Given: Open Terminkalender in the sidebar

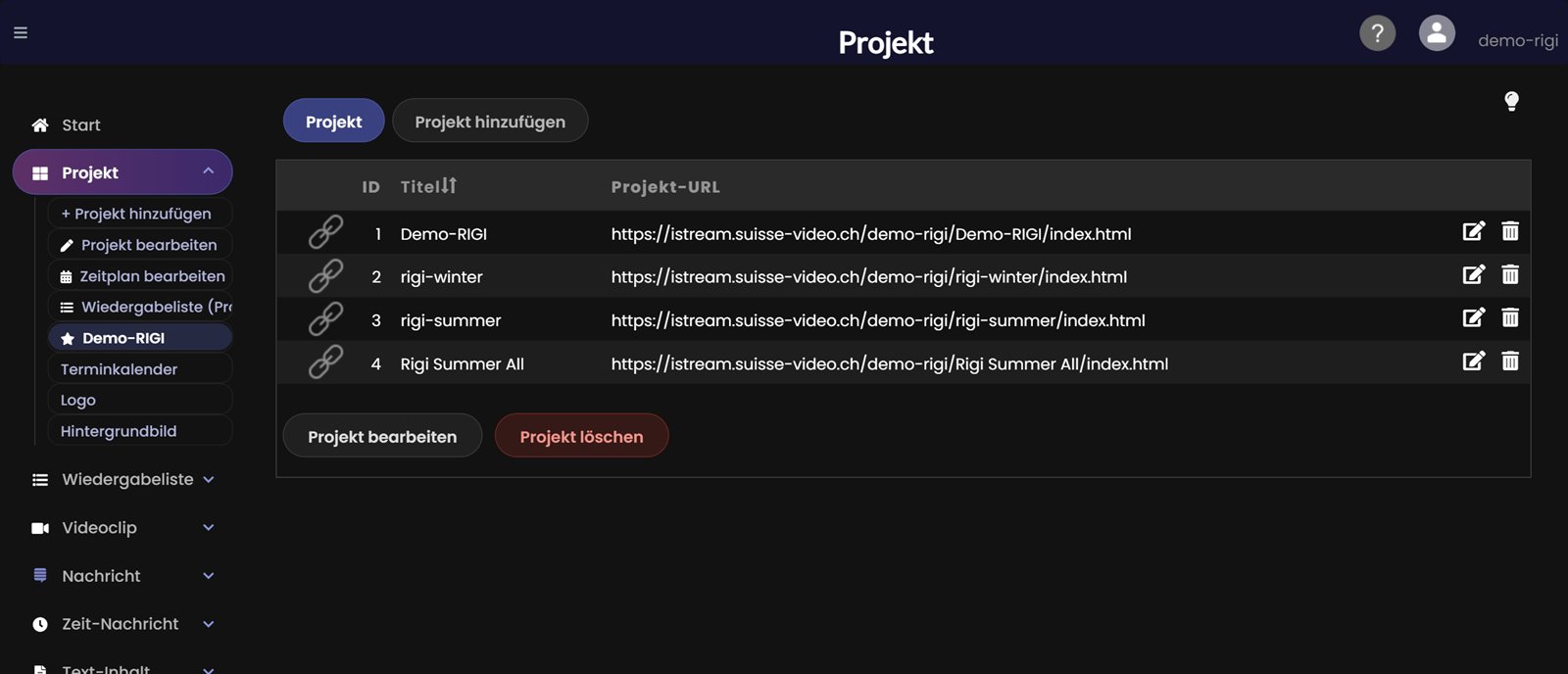Looking at the screenshot, I should pyautogui.click(x=140, y=369).
